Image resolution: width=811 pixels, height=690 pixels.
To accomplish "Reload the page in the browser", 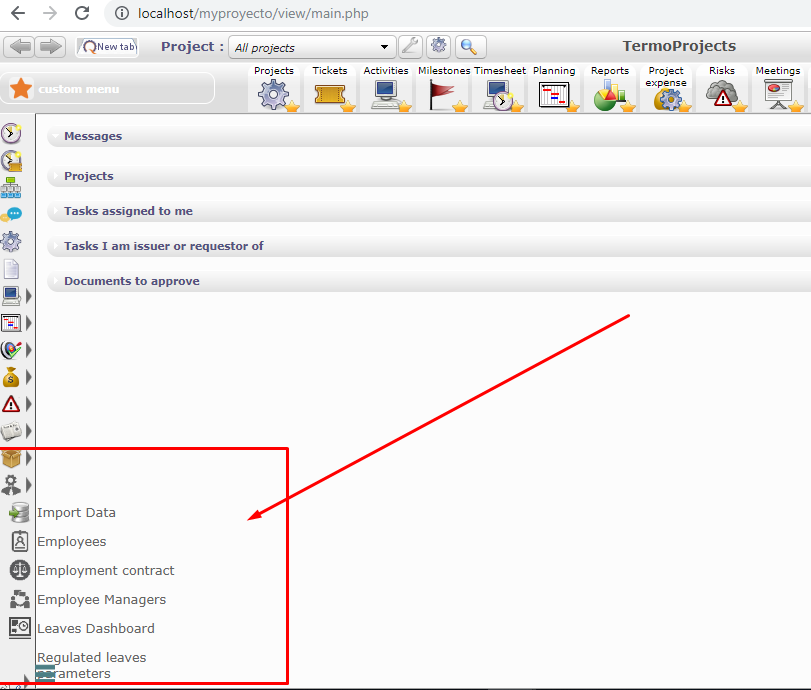I will click(x=82, y=14).
